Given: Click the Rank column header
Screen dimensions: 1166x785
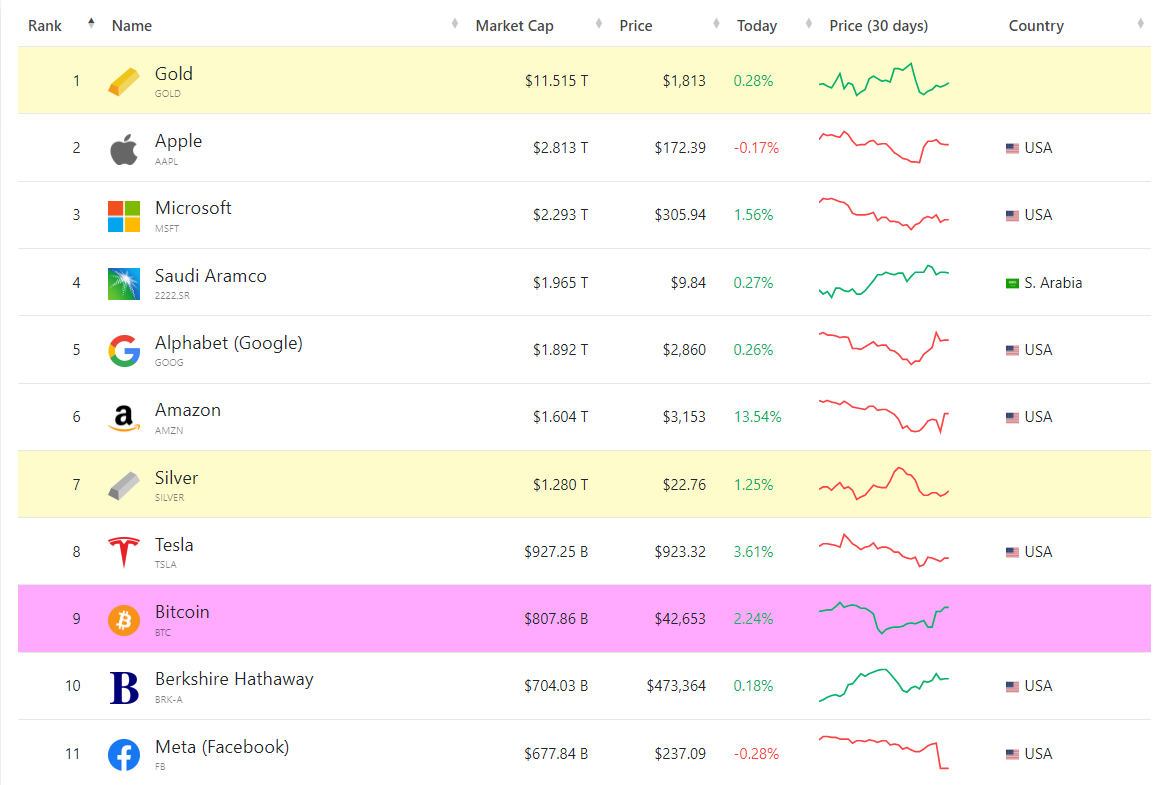Looking at the screenshot, I should [45, 26].
